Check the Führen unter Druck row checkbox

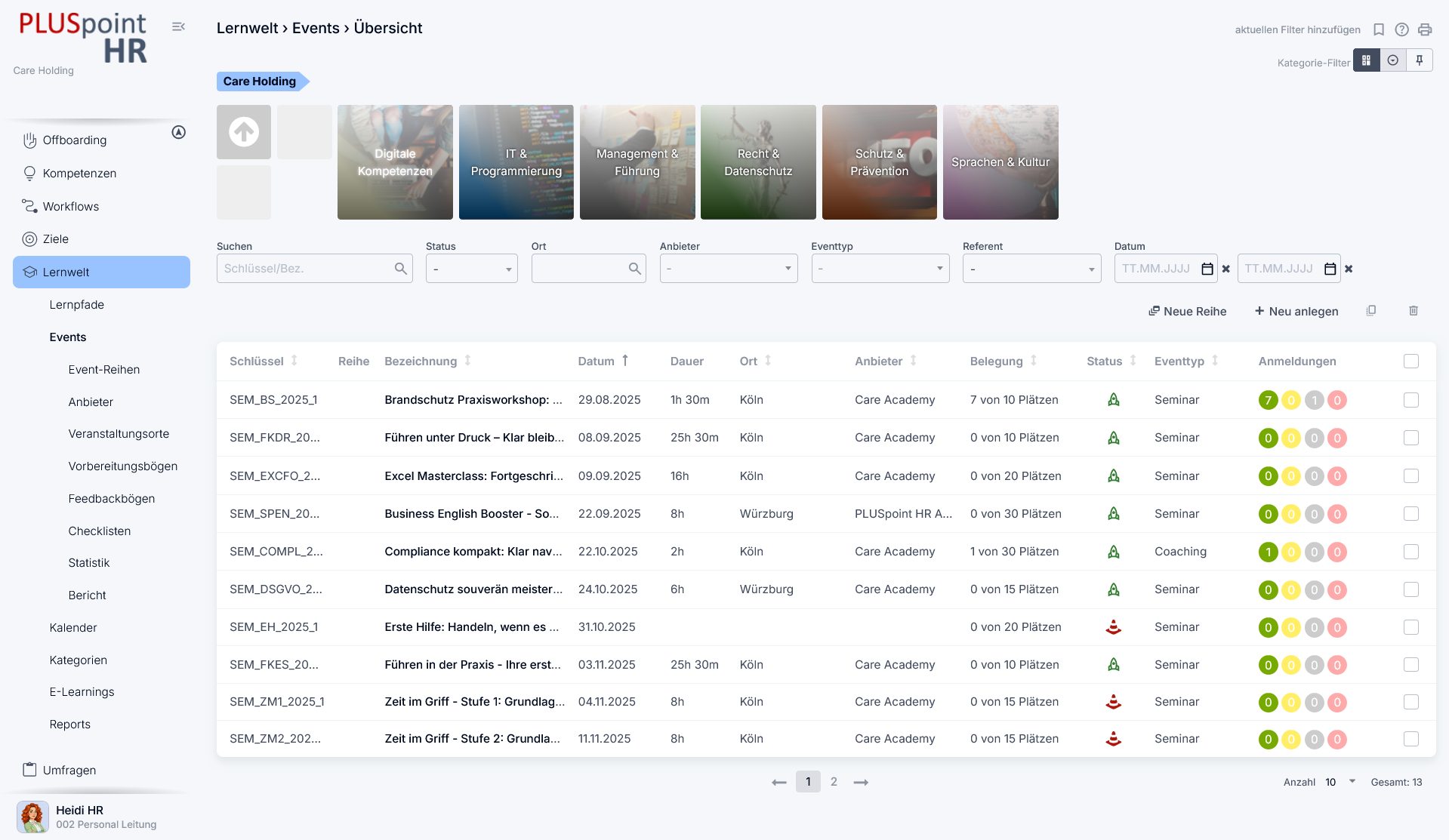click(x=1411, y=438)
